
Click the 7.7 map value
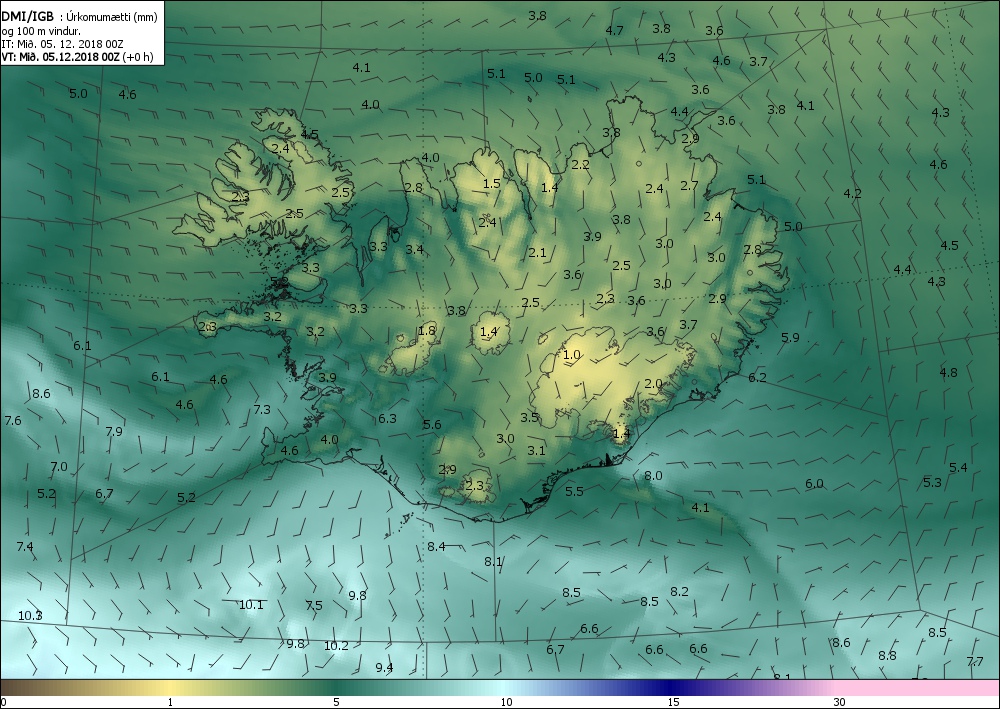click(x=974, y=661)
